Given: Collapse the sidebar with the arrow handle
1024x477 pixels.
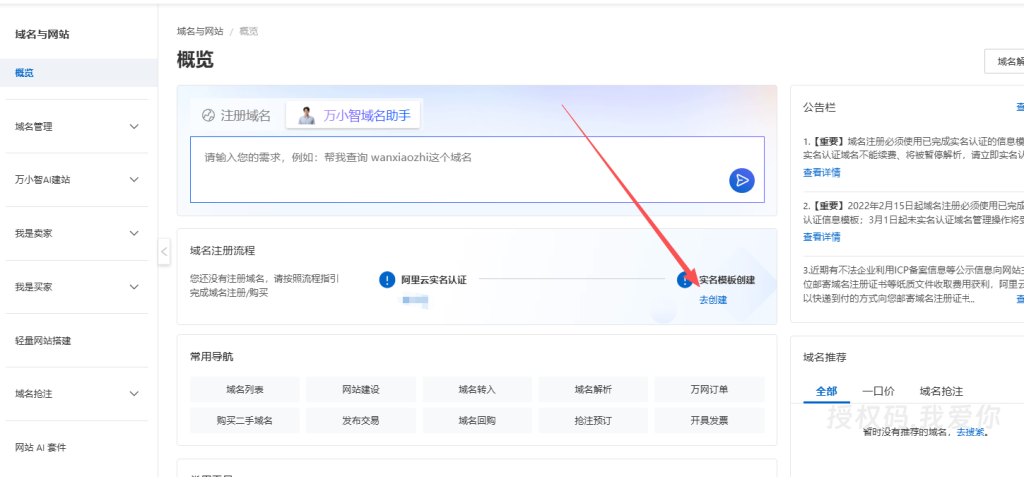Looking at the screenshot, I should [164, 251].
